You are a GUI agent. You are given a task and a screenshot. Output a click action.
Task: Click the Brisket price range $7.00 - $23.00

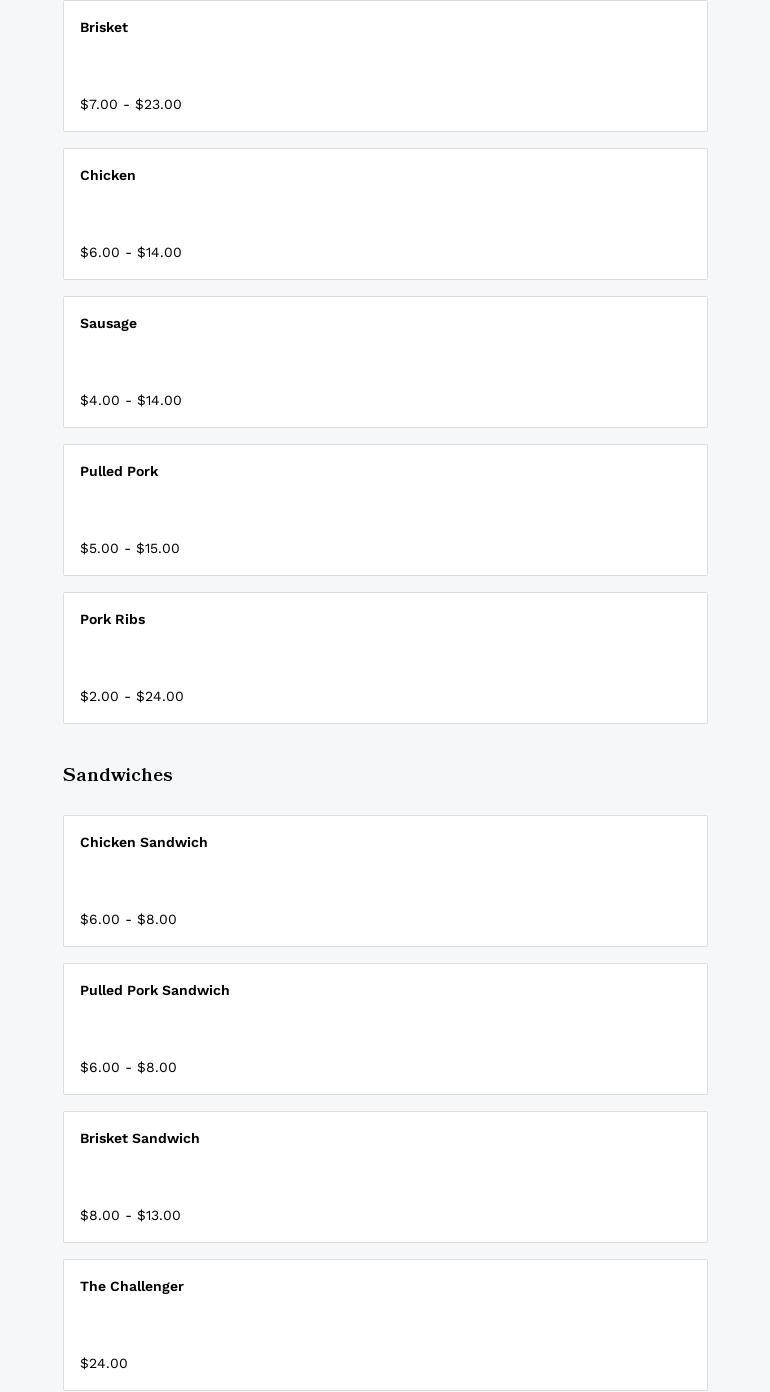click(x=131, y=105)
